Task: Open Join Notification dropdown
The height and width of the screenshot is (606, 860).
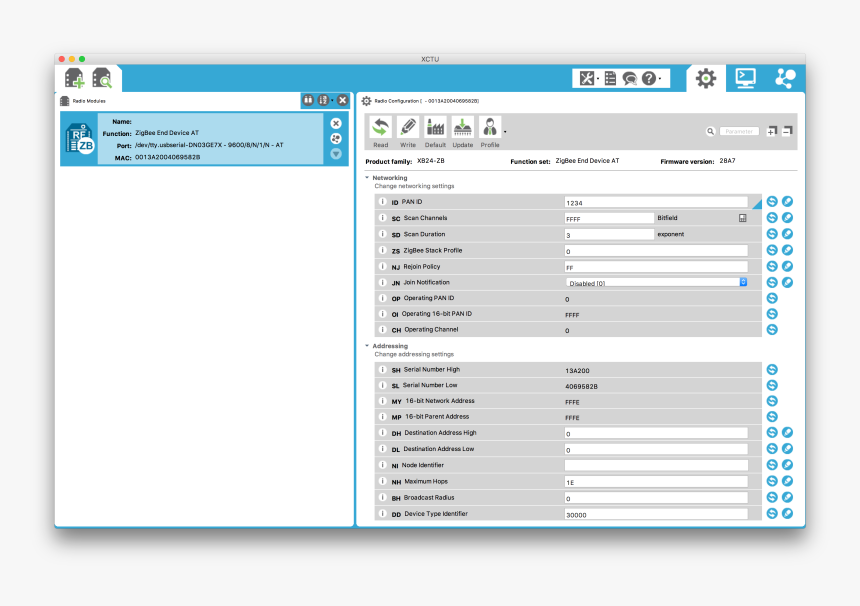Action: coord(657,282)
